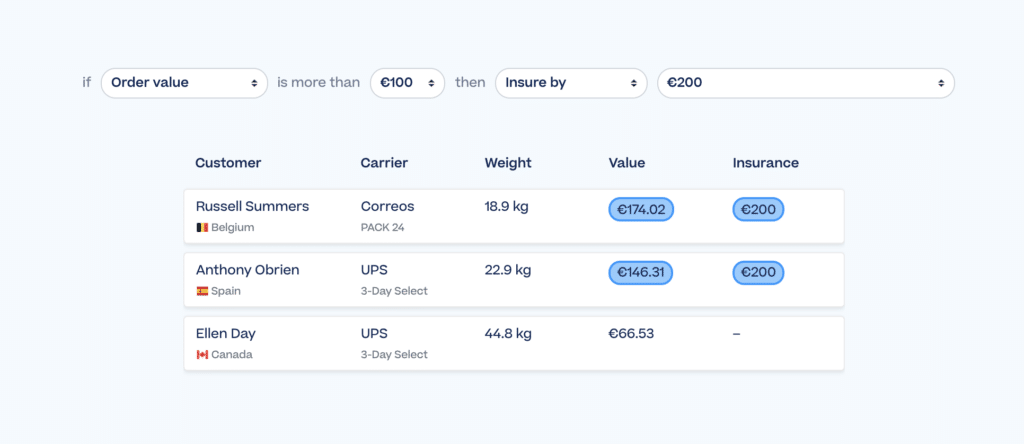
Task: Click the Canada flag icon
Action: click(202, 355)
